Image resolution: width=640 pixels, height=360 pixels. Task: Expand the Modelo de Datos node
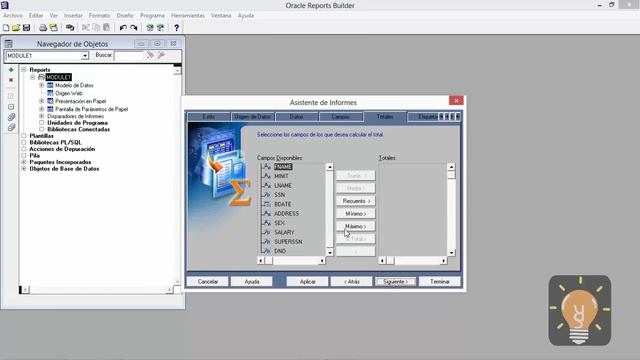[41, 85]
